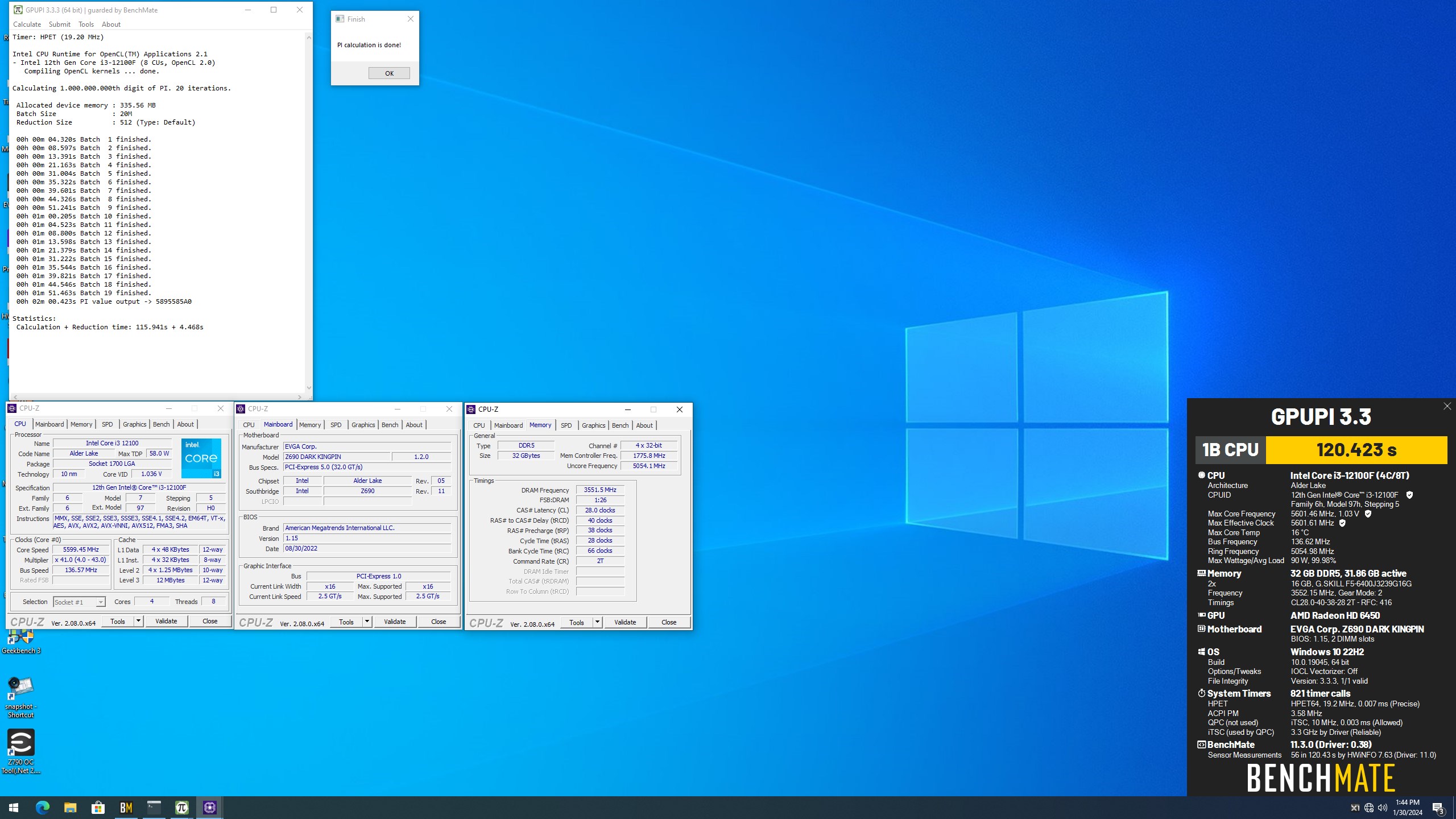This screenshot has height=819, width=1456.
Task: Open the Socket #1 selection dropdown
Action: pyautogui.click(x=79, y=602)
